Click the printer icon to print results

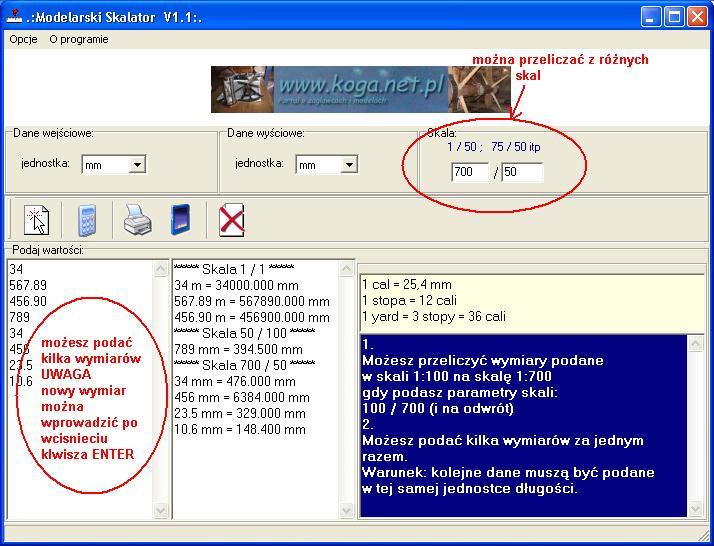[x=137, y=219]
